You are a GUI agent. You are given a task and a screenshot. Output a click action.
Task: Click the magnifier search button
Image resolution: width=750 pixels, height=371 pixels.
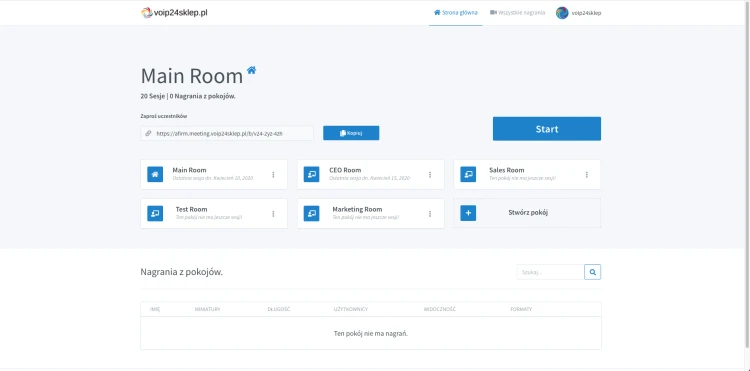pos(593,272)
